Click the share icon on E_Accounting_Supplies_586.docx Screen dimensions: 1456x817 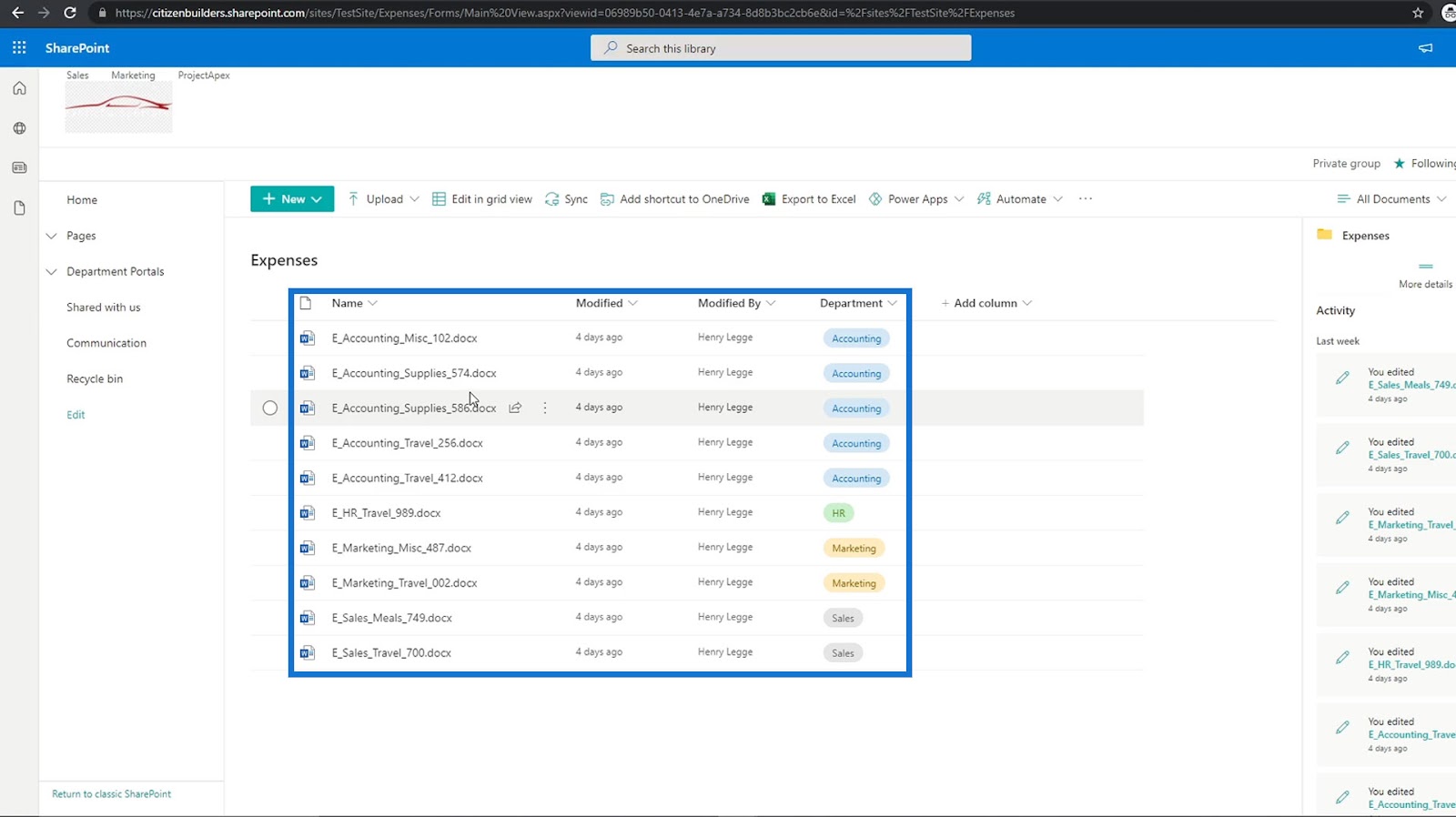coord(515,408)
